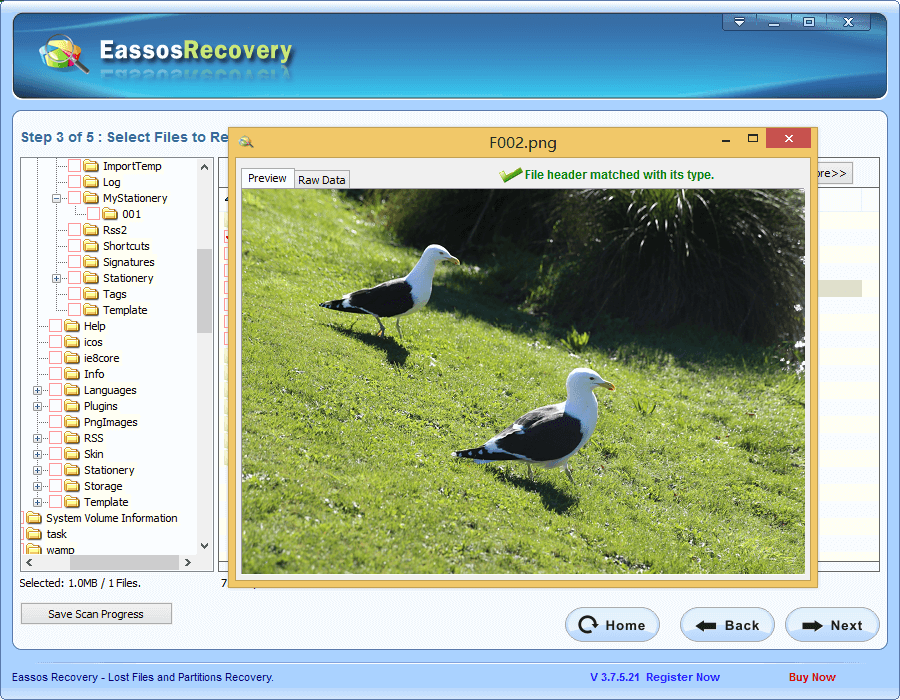Tick the checkbox for the Help folder
This screenshot has height=700, width=900.
pyautogui.click(x=57, y=325)
